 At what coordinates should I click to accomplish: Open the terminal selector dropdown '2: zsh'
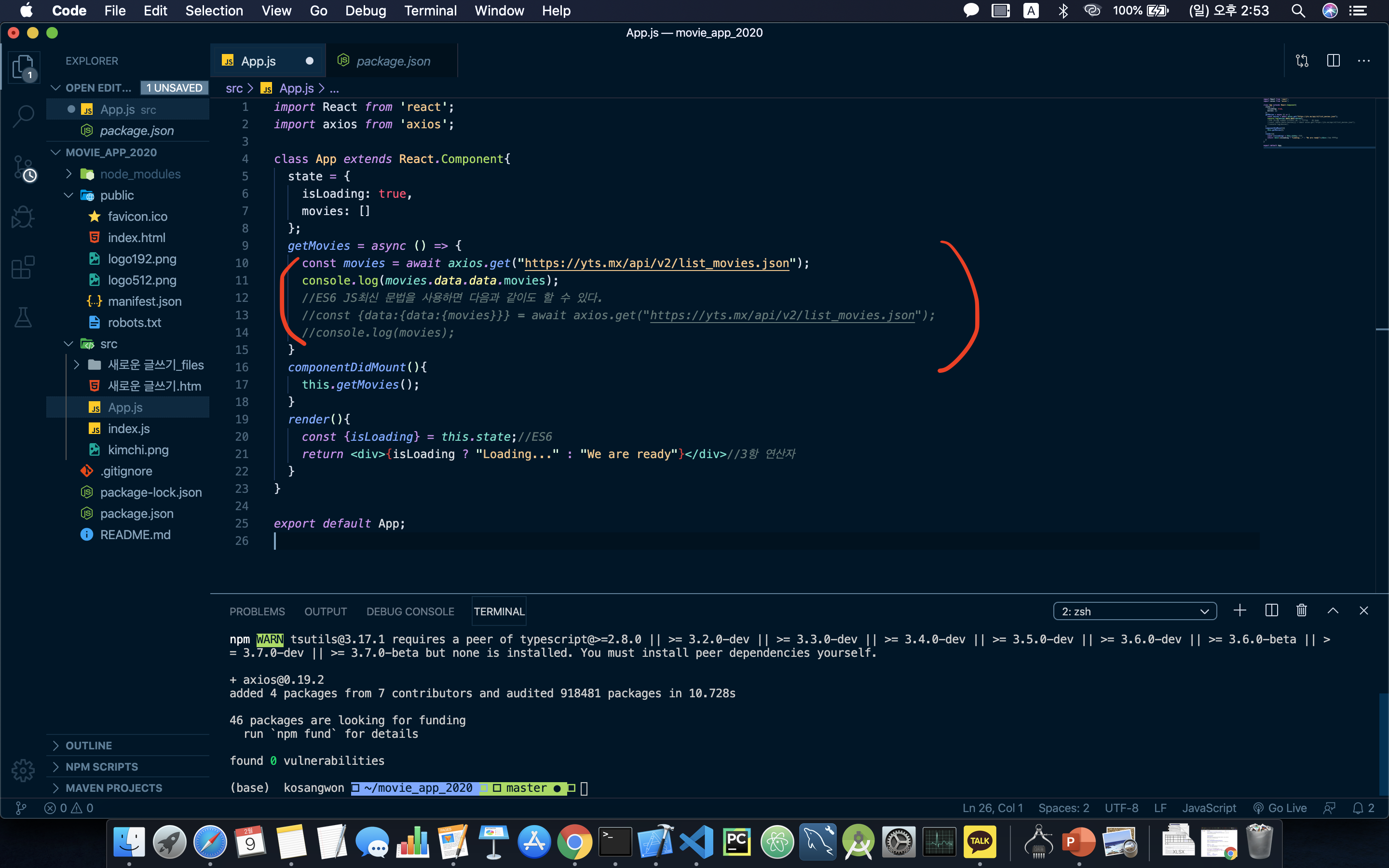pyautogui.click(x=1135, y=611)
